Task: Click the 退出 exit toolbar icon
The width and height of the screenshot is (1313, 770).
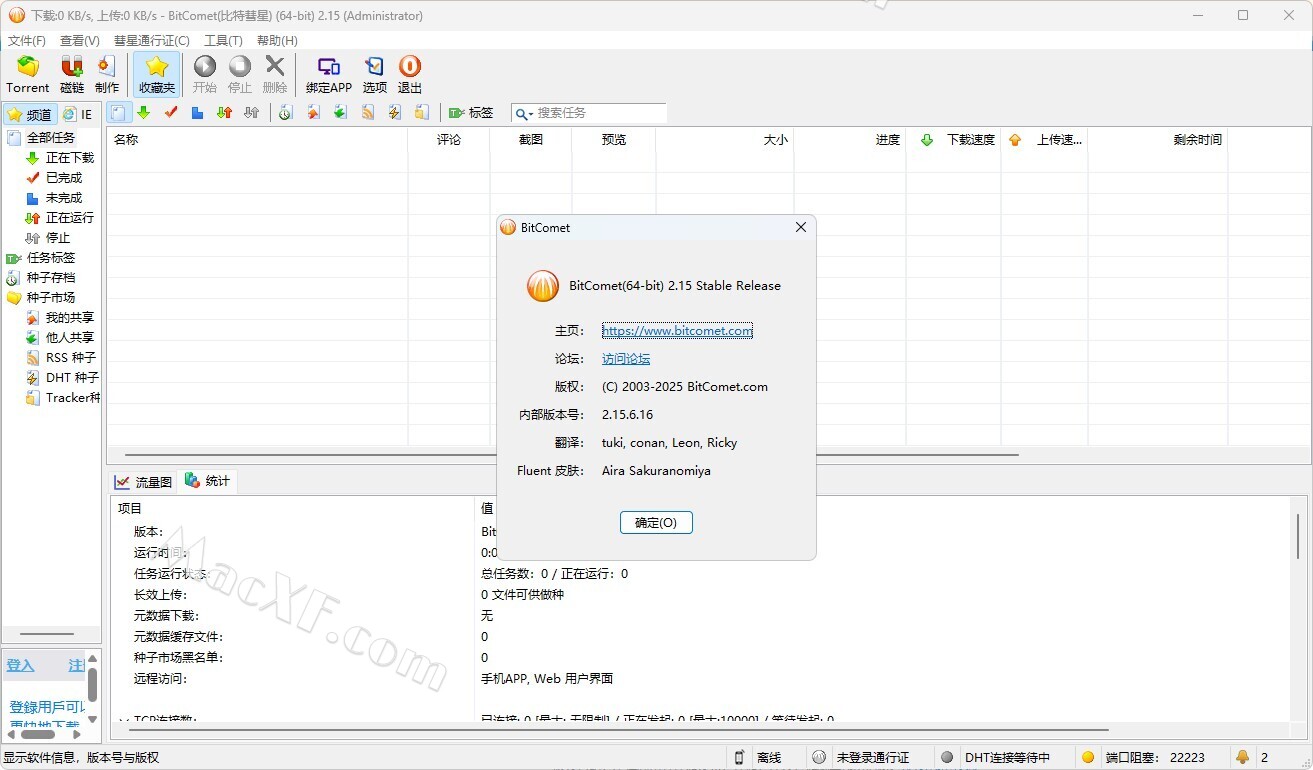Action: [x=410, y=75]
